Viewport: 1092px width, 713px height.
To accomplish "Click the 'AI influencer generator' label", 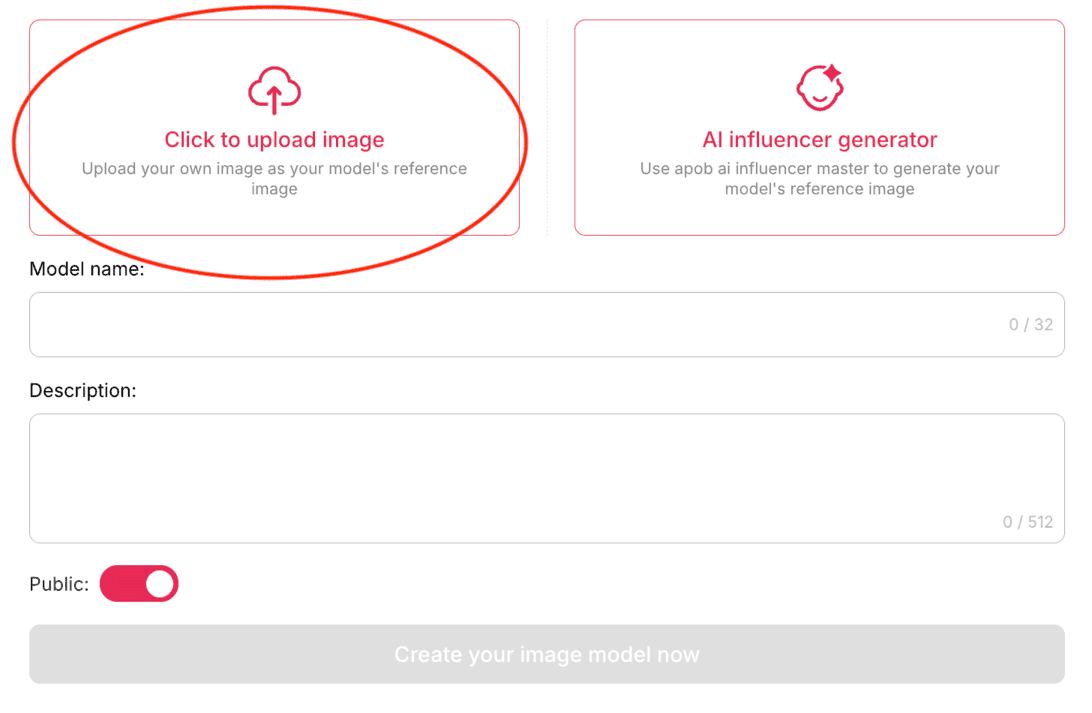I will pos(818,139).
